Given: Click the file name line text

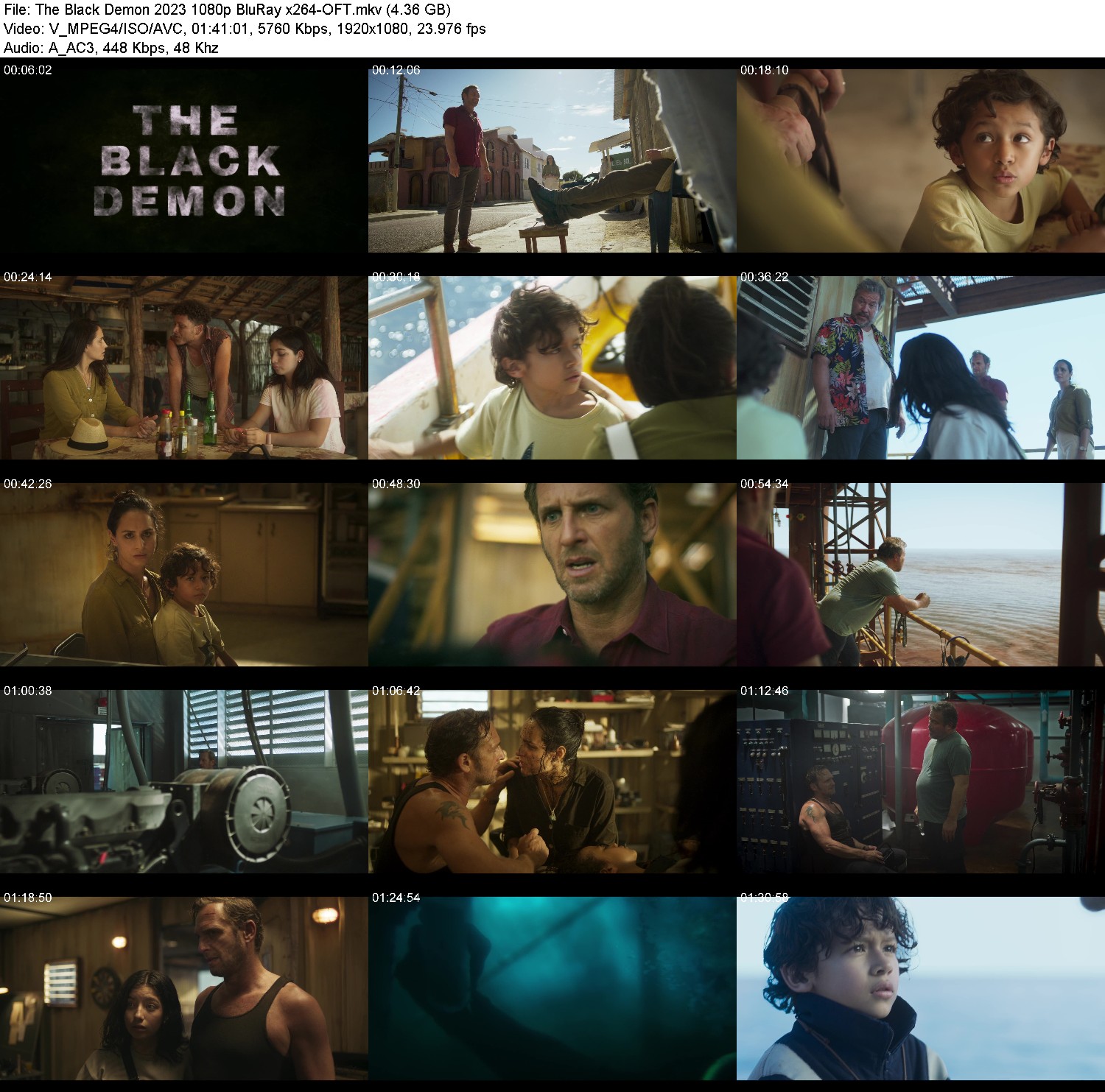Looking at the screenshot, I should pyautogui.click(x=227, y=10).
